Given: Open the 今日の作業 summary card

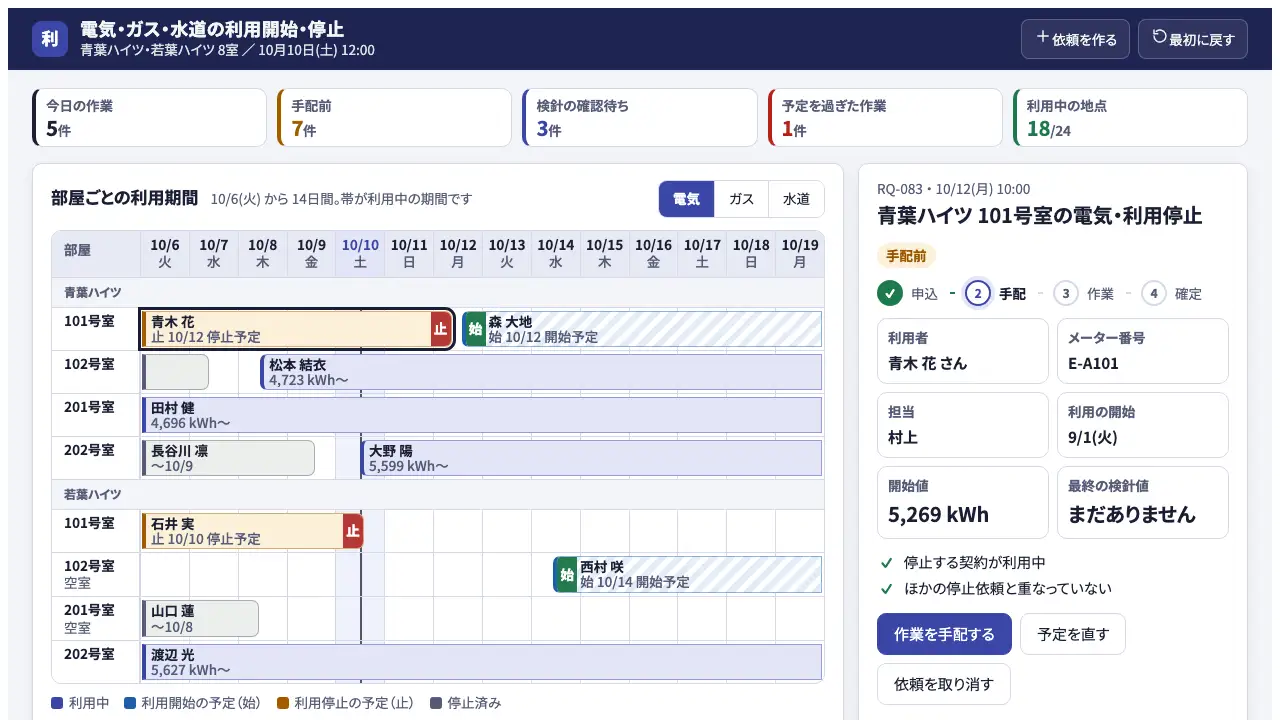Looking at the screenshot, I should click(150, 118).
